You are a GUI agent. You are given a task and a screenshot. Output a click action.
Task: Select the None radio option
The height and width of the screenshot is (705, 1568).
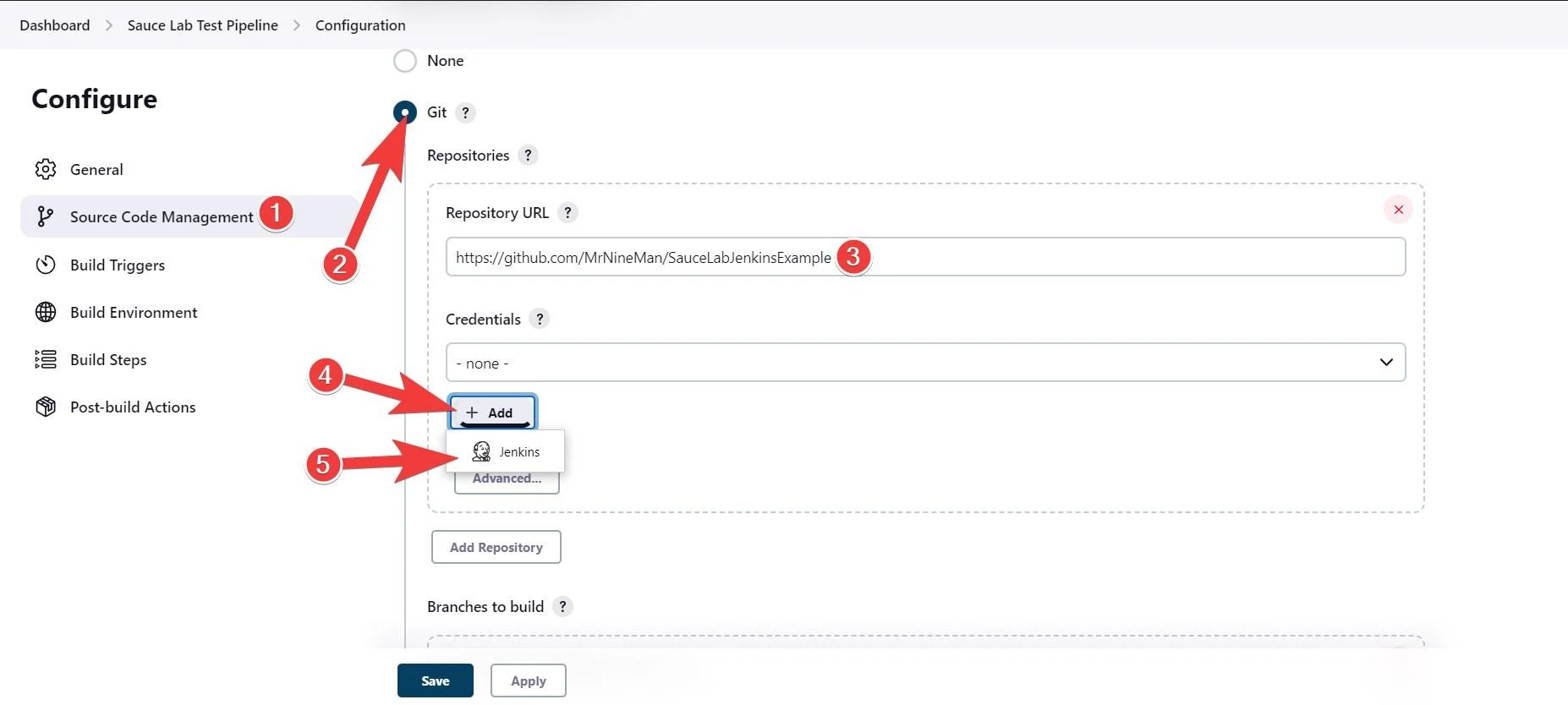click(405, 61)
